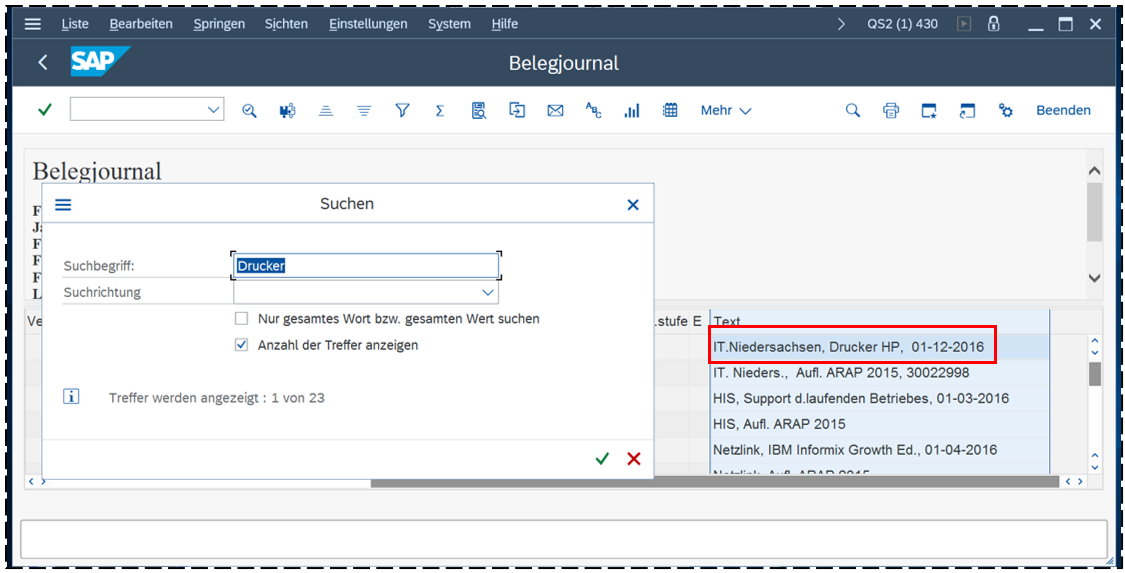Click the spreadsheet grid export icon

(671, 110)
